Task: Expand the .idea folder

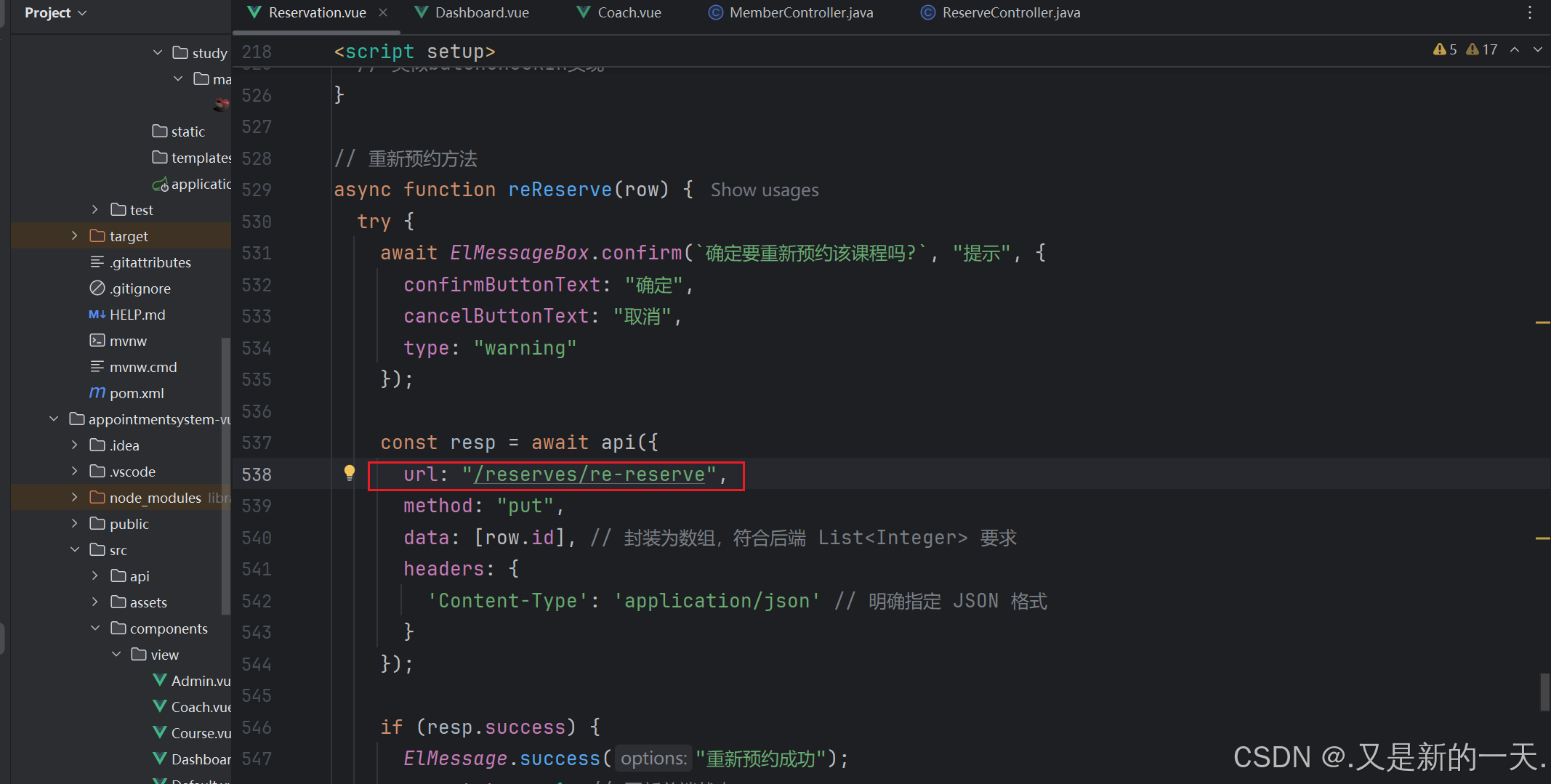Action: (75, 445)
